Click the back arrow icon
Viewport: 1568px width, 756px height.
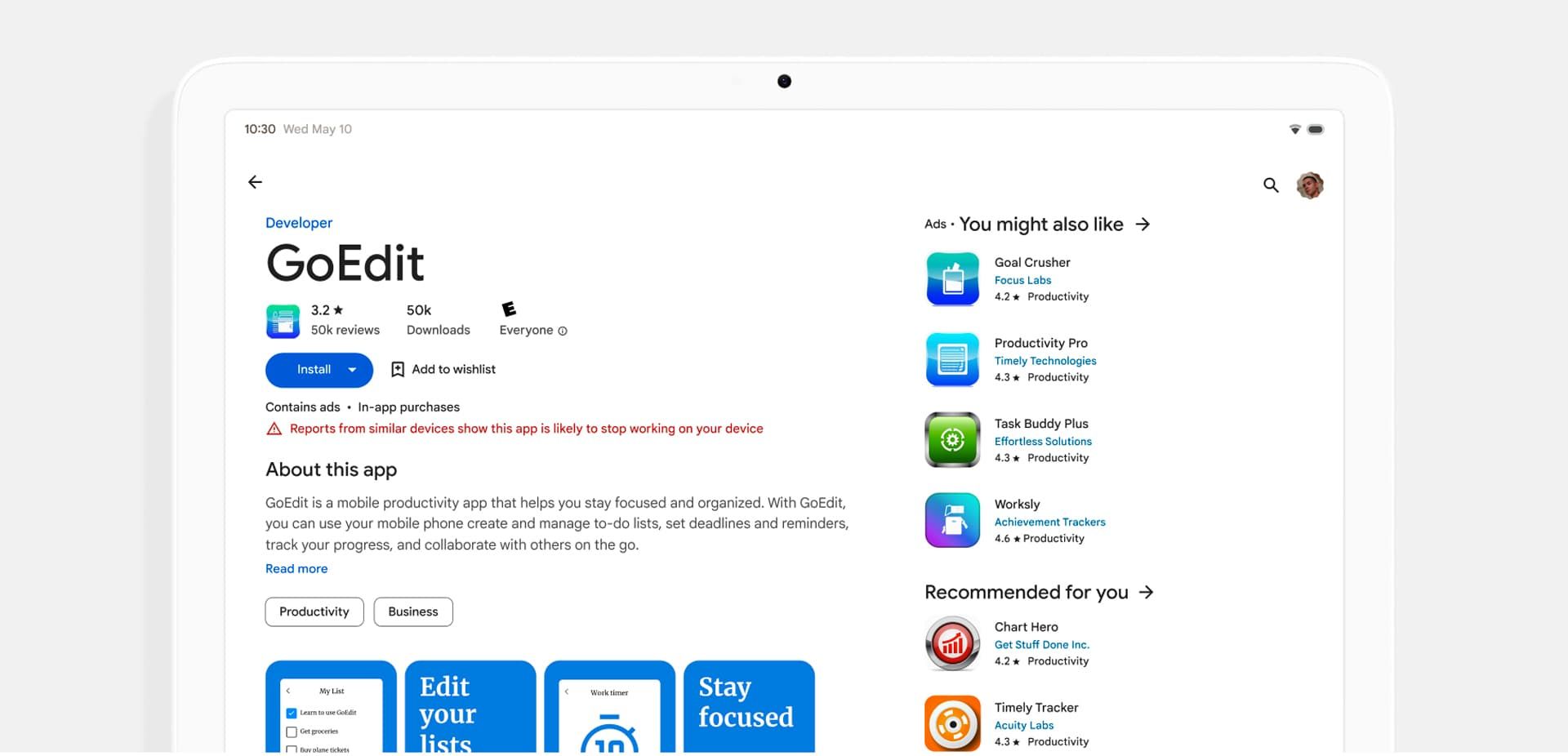click(255, 182)
